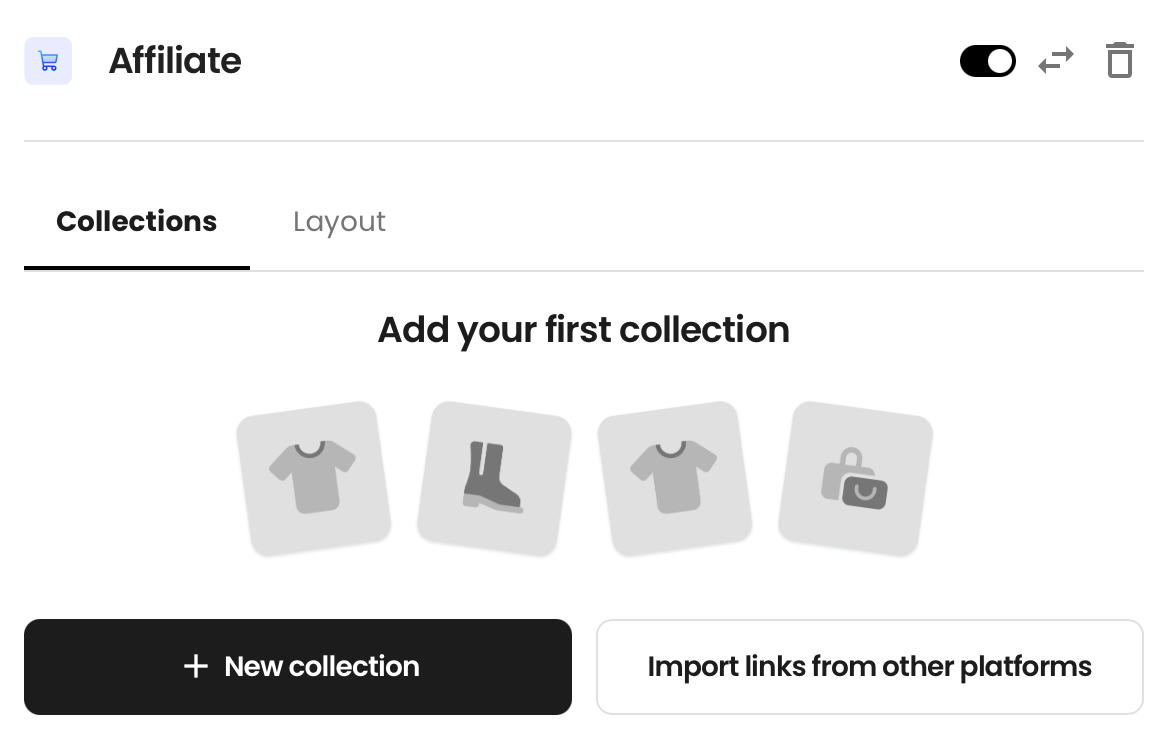
Task: Click the white knob of the toggle
Action: click(1000, 61)
